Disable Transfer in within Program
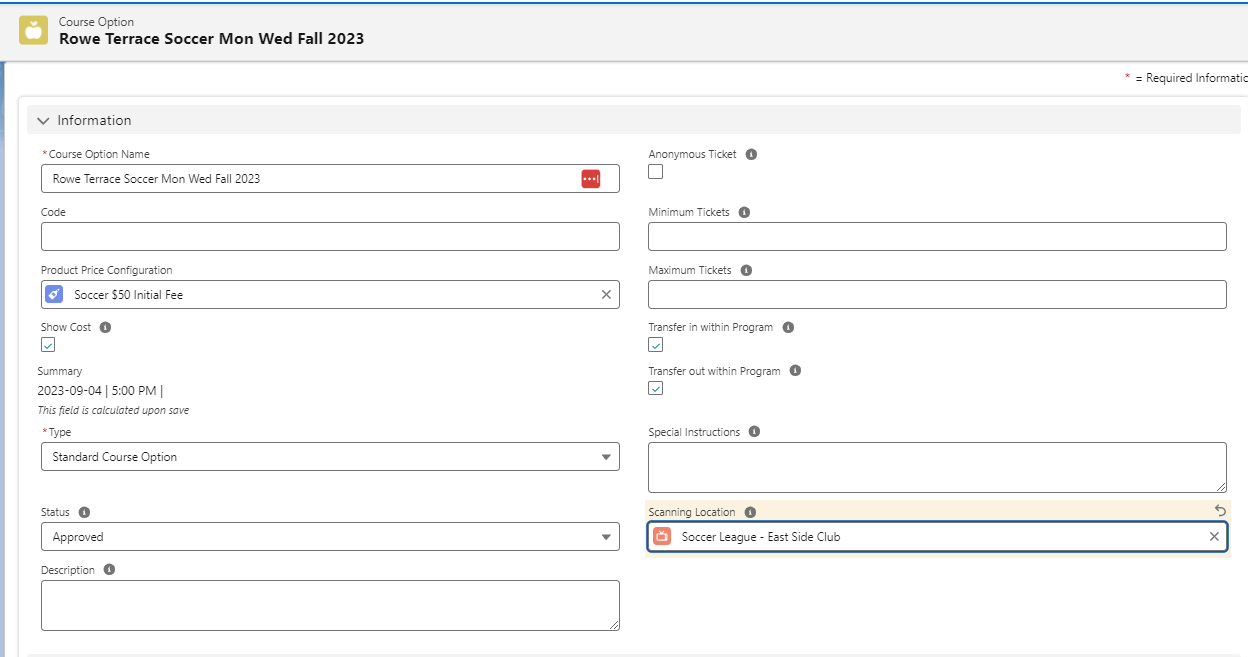 click(655, 344)
